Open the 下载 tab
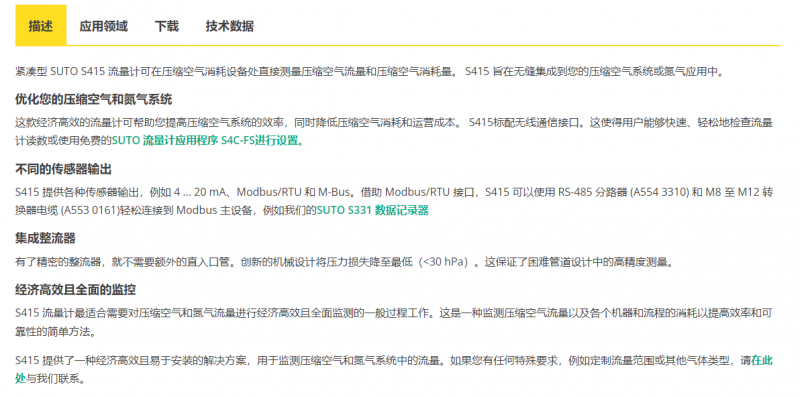The height and width of the screenshot is (397, 800). 167,26
